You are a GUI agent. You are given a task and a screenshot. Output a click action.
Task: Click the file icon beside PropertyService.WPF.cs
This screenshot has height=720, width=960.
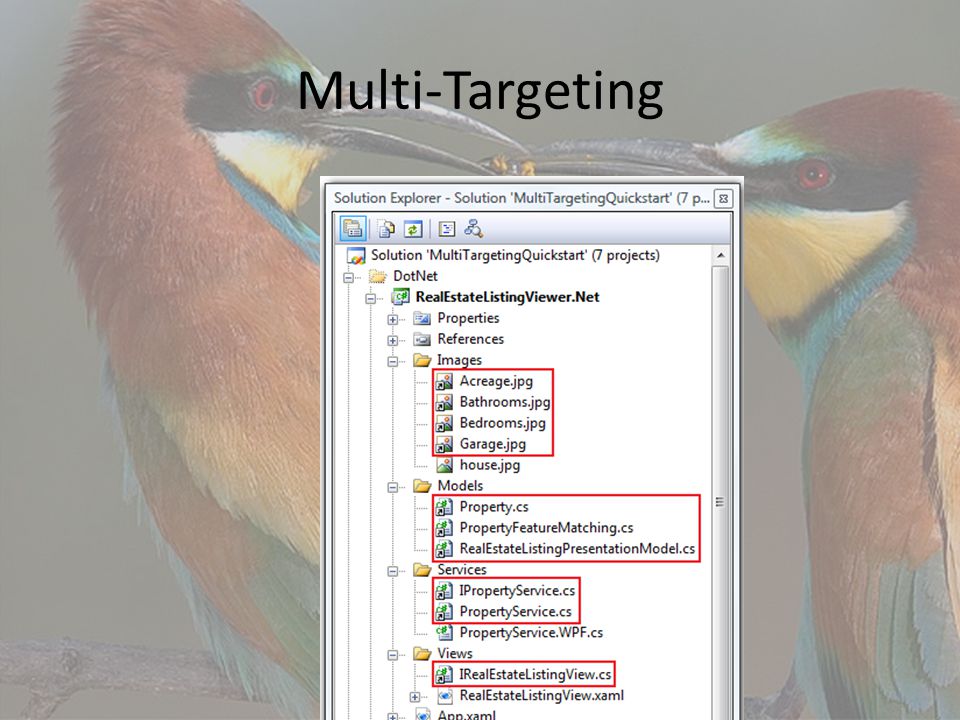tap(444, 632)
